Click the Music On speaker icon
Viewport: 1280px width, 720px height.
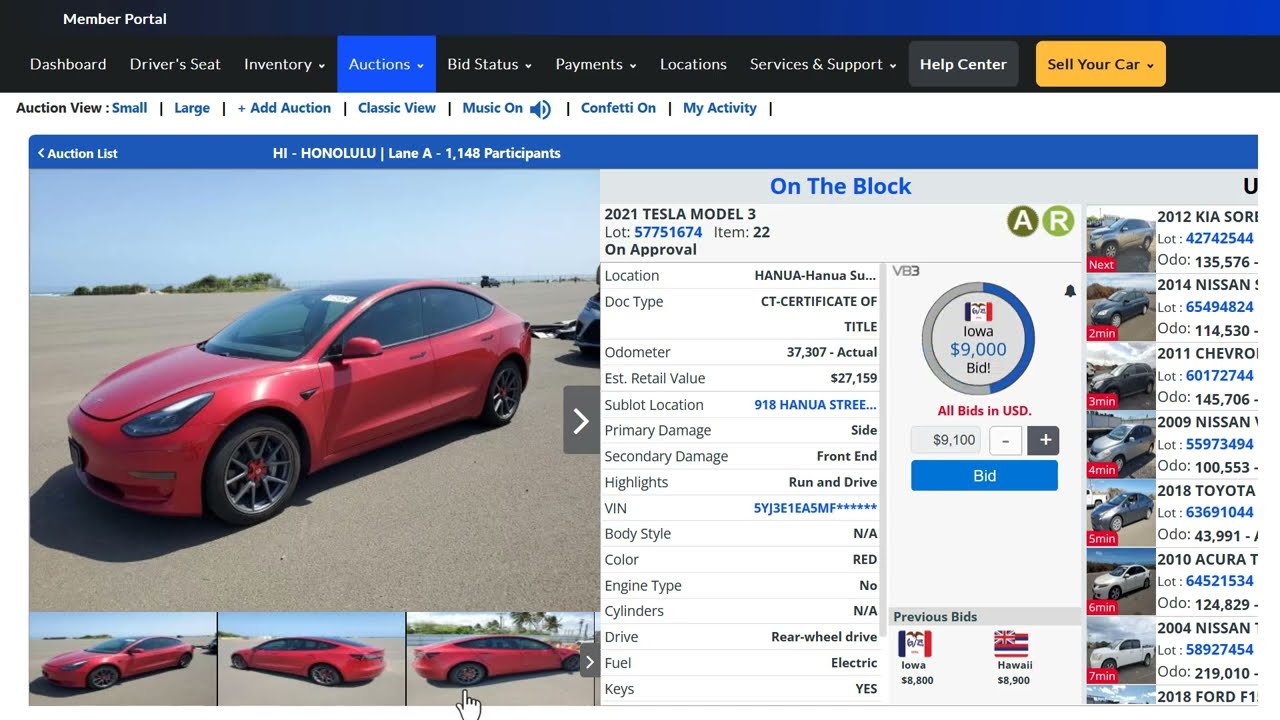(540, 109)
